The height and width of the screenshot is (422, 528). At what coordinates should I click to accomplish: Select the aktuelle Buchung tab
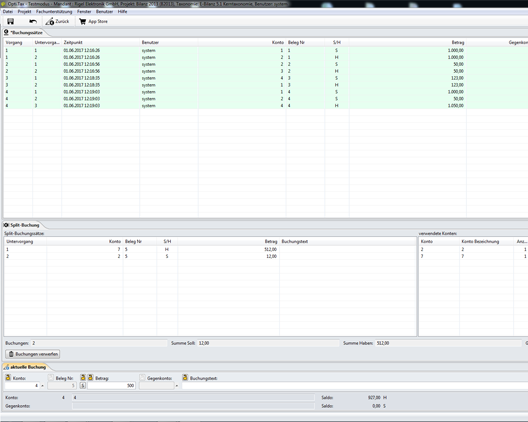(x=26, y=367)
